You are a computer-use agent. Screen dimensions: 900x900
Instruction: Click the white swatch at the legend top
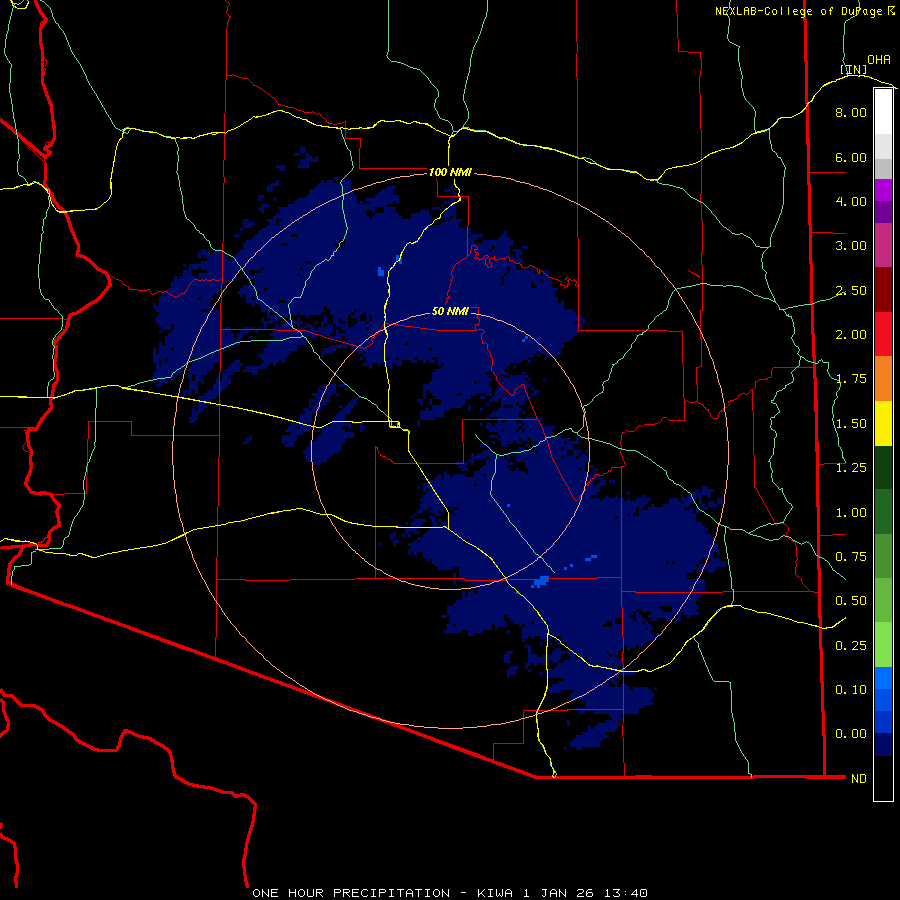click(883, 111)
